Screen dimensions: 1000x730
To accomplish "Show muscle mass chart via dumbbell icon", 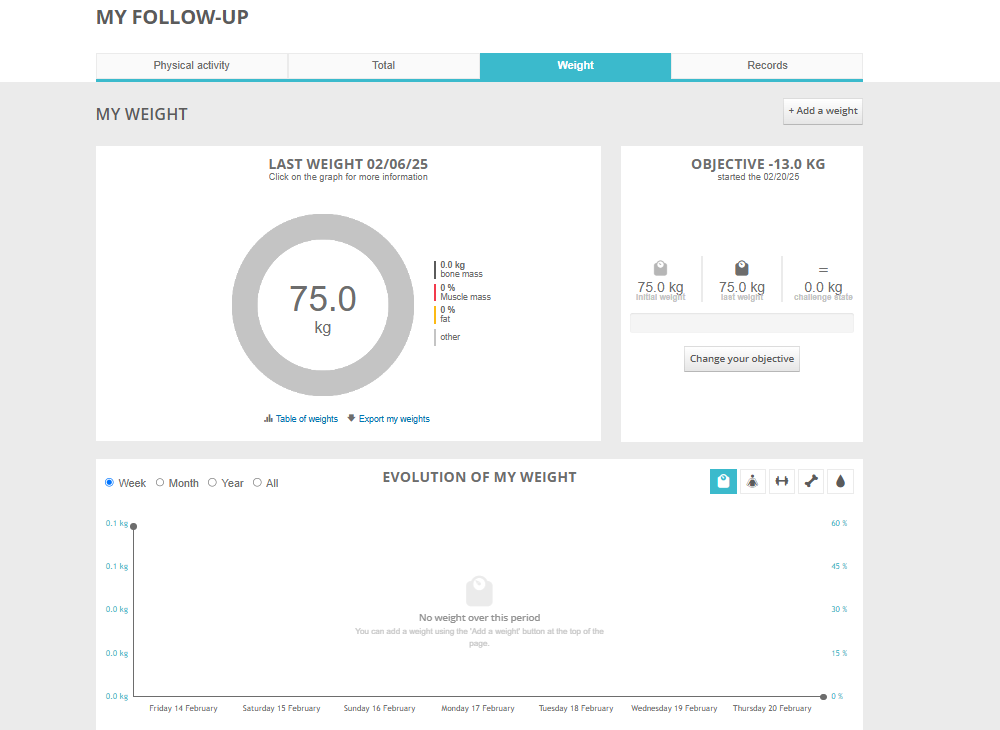I will [782, 482].
